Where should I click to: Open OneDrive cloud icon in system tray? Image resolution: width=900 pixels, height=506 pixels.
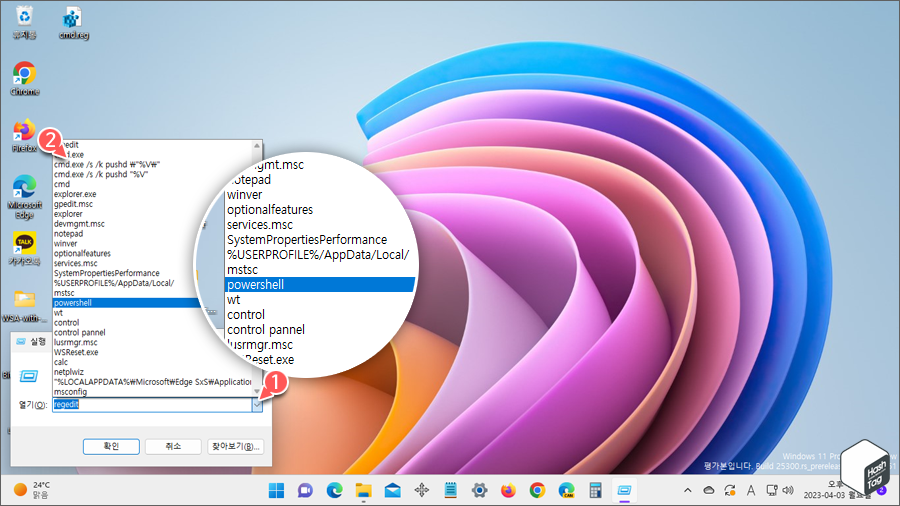click(x=709, y=491)
